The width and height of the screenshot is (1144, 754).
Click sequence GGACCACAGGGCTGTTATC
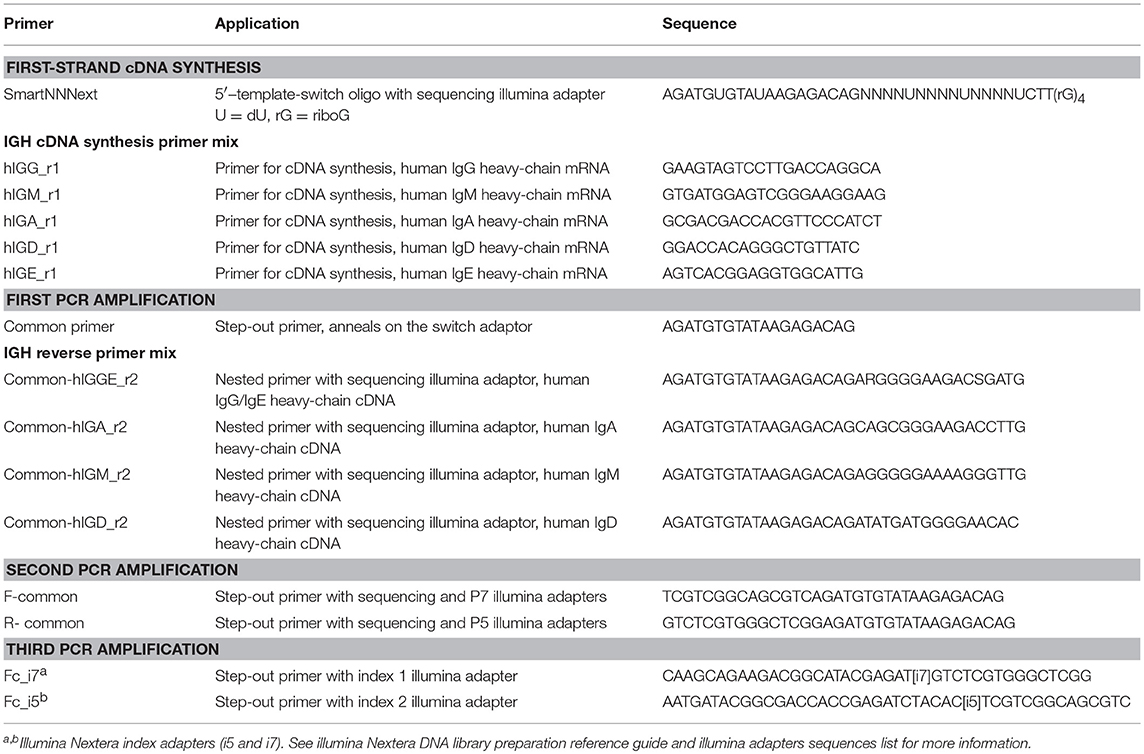coord(761,247)
